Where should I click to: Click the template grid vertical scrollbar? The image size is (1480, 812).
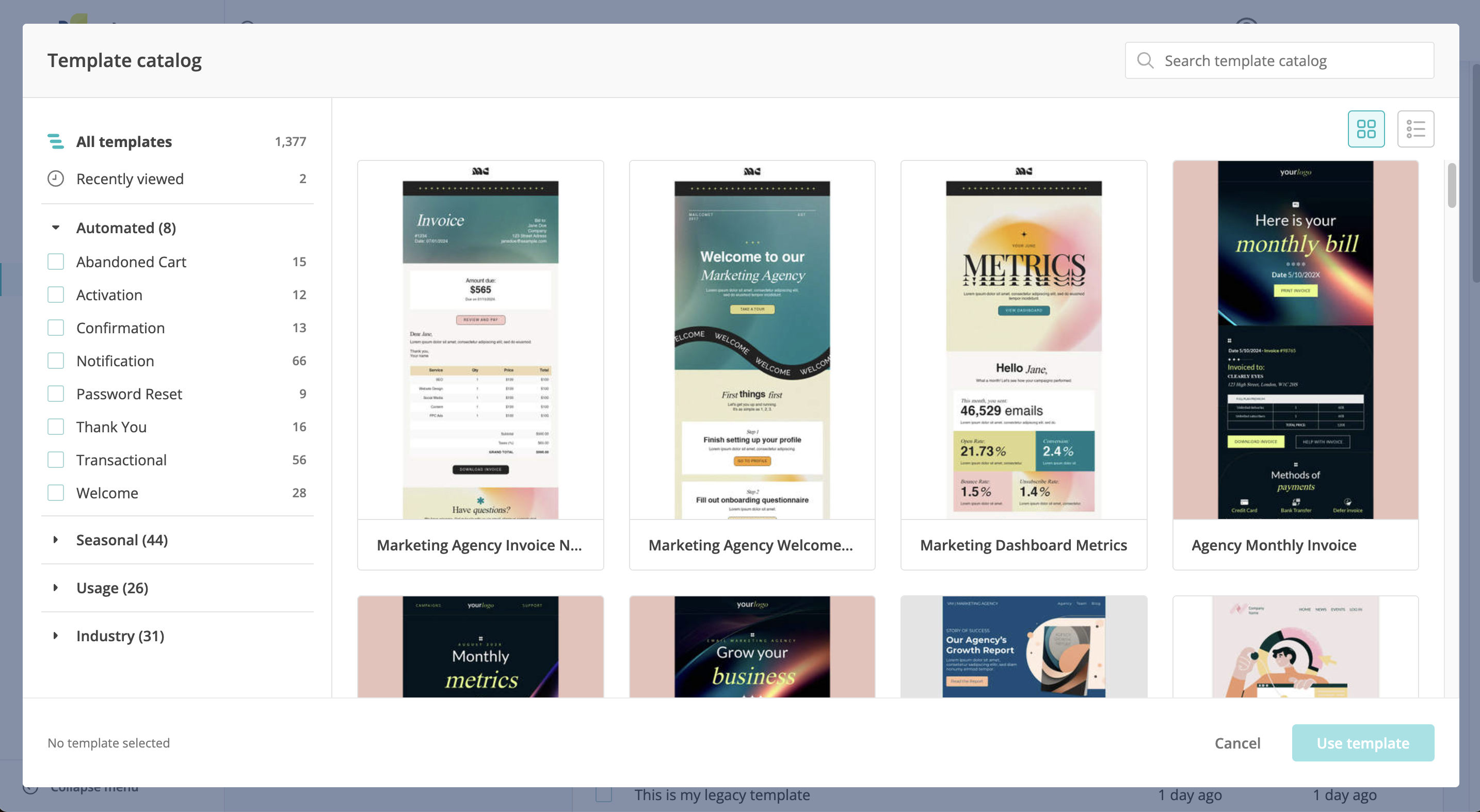(1451, 186)
